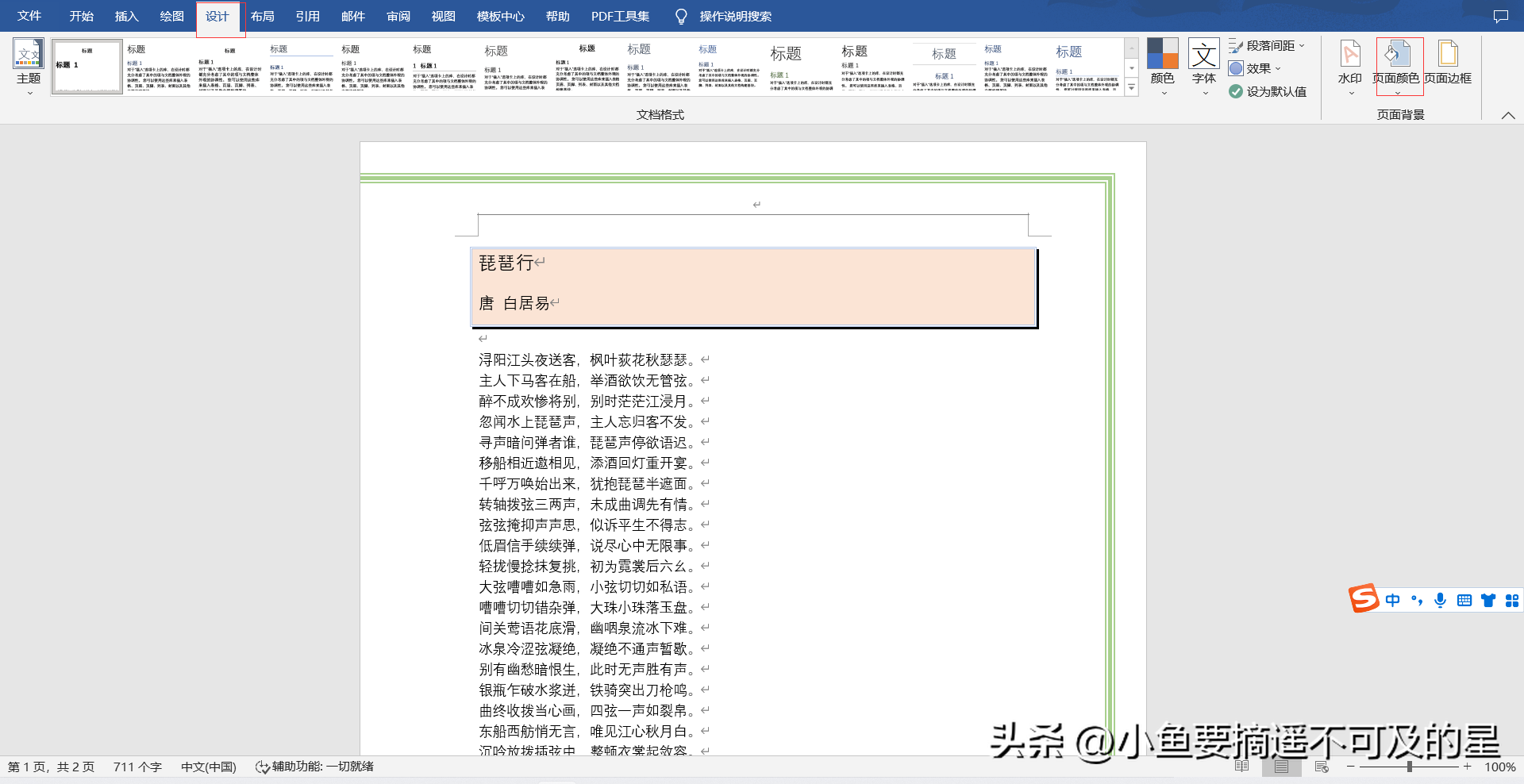Screen dimensions: 1524x784
Task: Switch to the 布局 tab
Action: tap(262, 16)
